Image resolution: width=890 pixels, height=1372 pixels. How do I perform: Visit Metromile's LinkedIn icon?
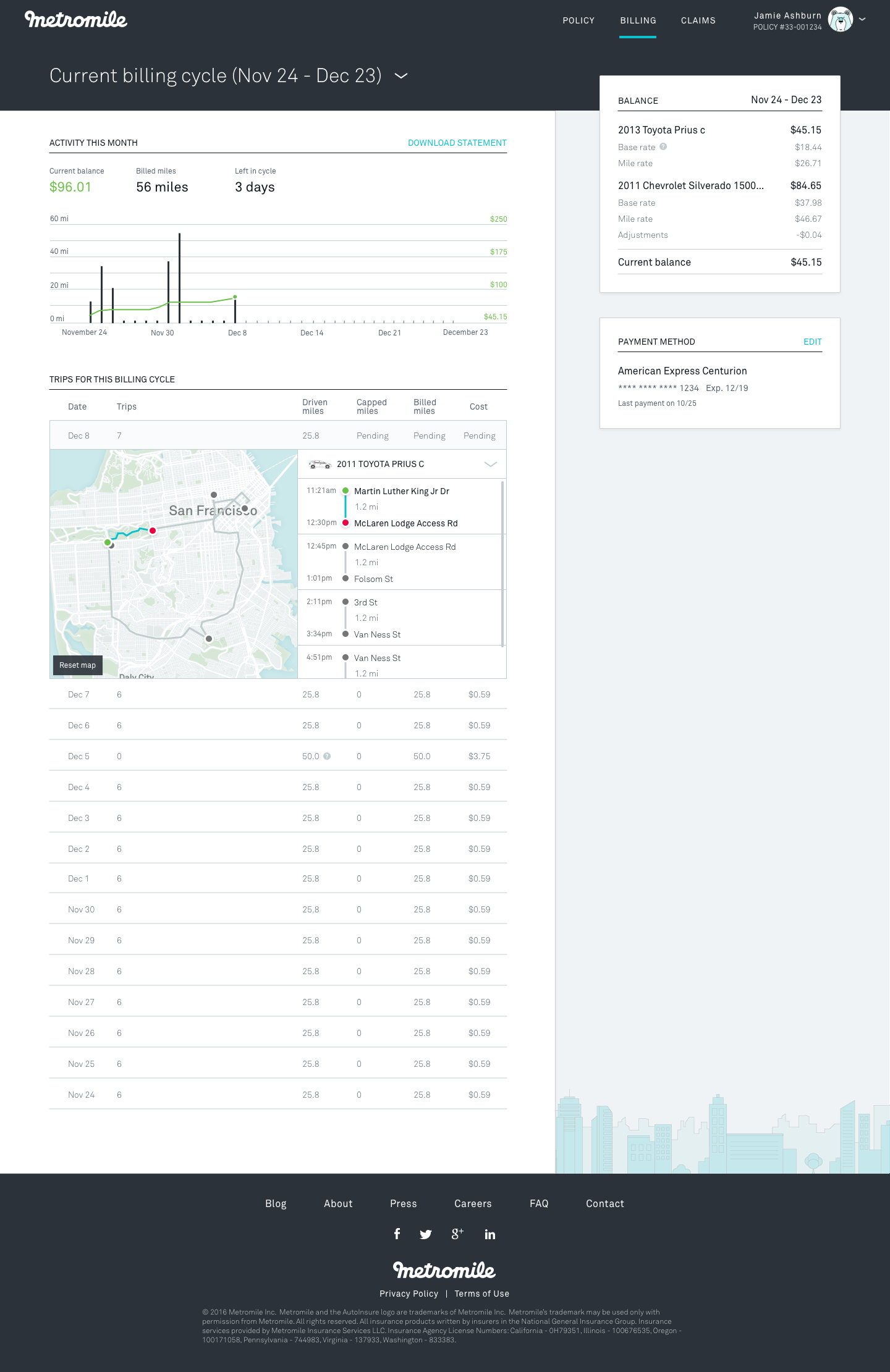490,1234
